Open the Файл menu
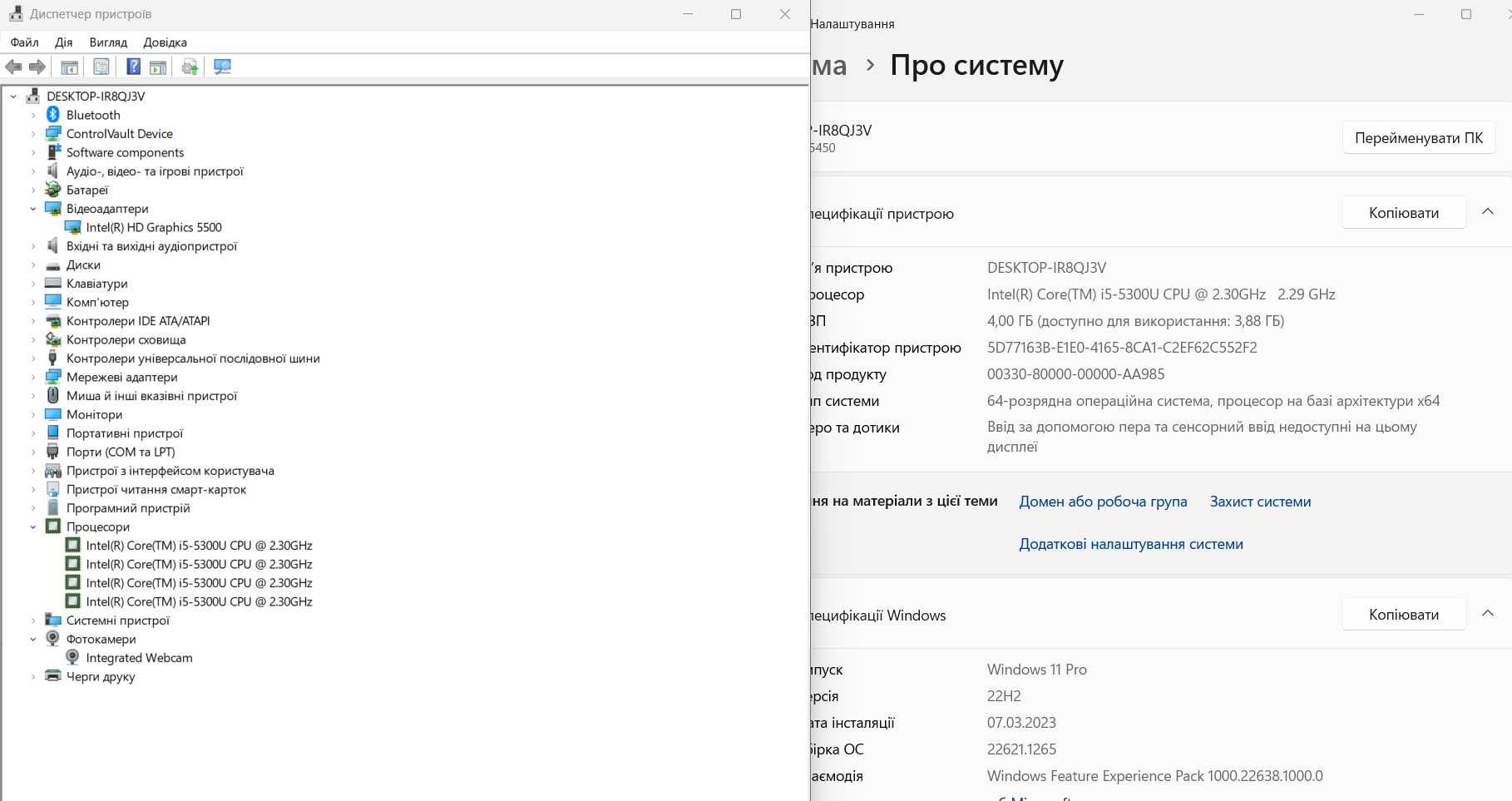Screen dimensions: 1512x801 tap(24, 42)
